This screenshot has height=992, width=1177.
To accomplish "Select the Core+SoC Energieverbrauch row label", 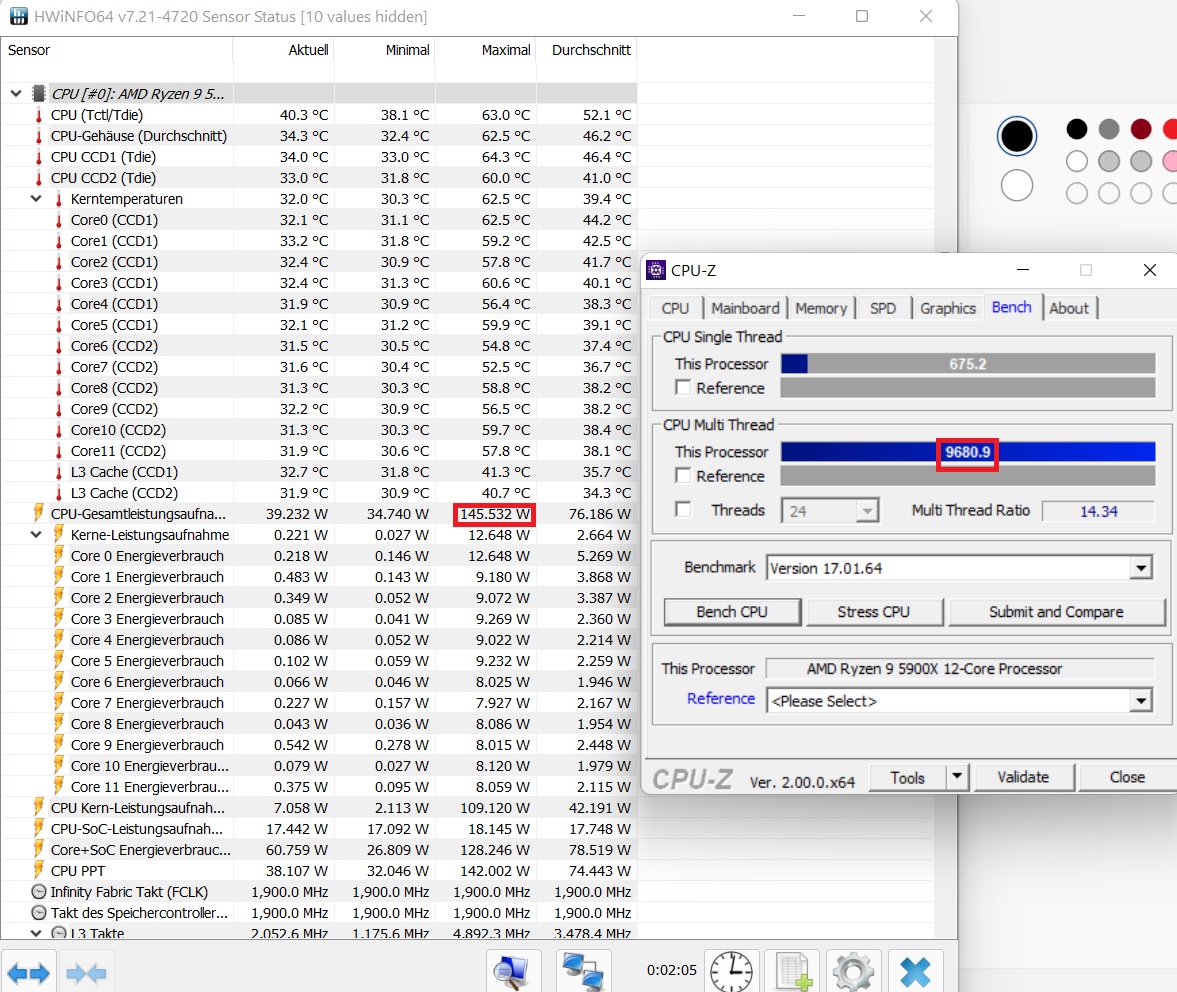I will click(x=140, y=850).
